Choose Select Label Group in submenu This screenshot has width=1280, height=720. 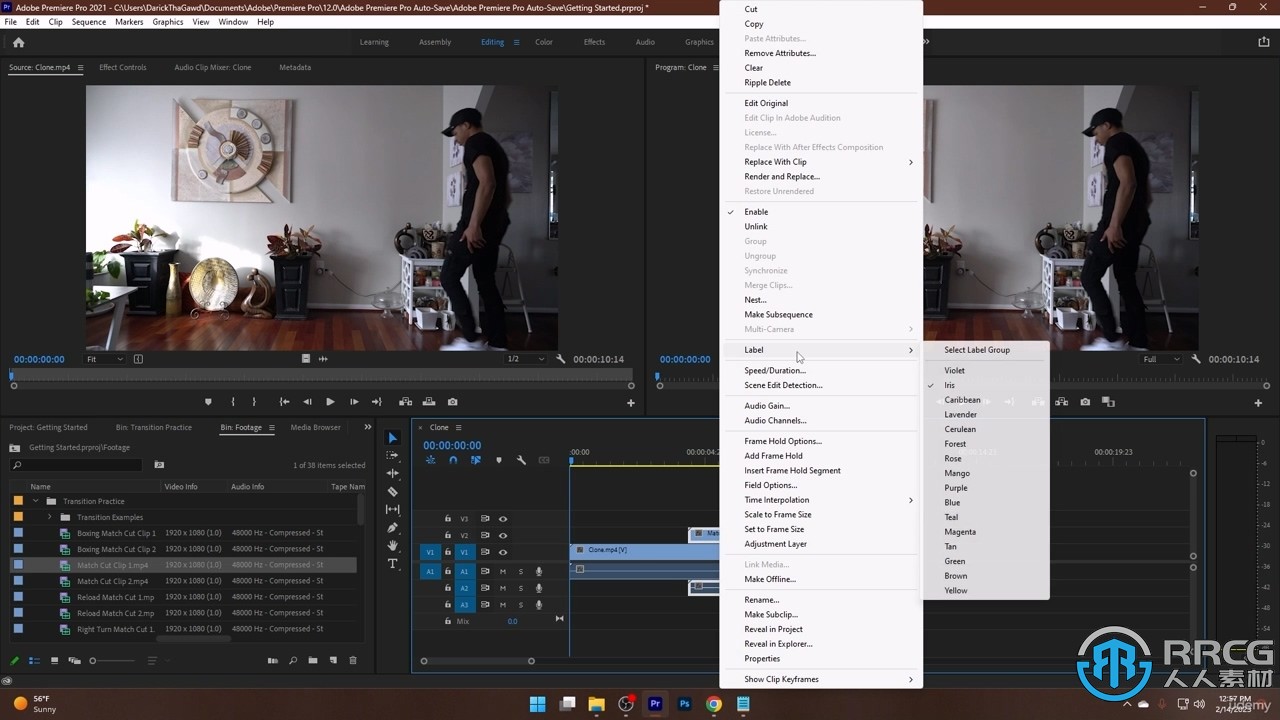pos(977,350)
